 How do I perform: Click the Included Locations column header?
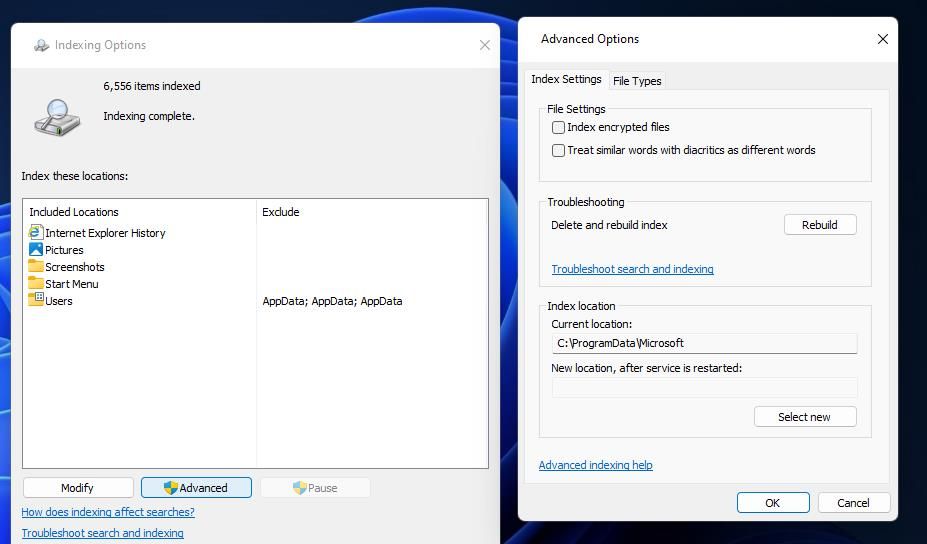point(74,212)
